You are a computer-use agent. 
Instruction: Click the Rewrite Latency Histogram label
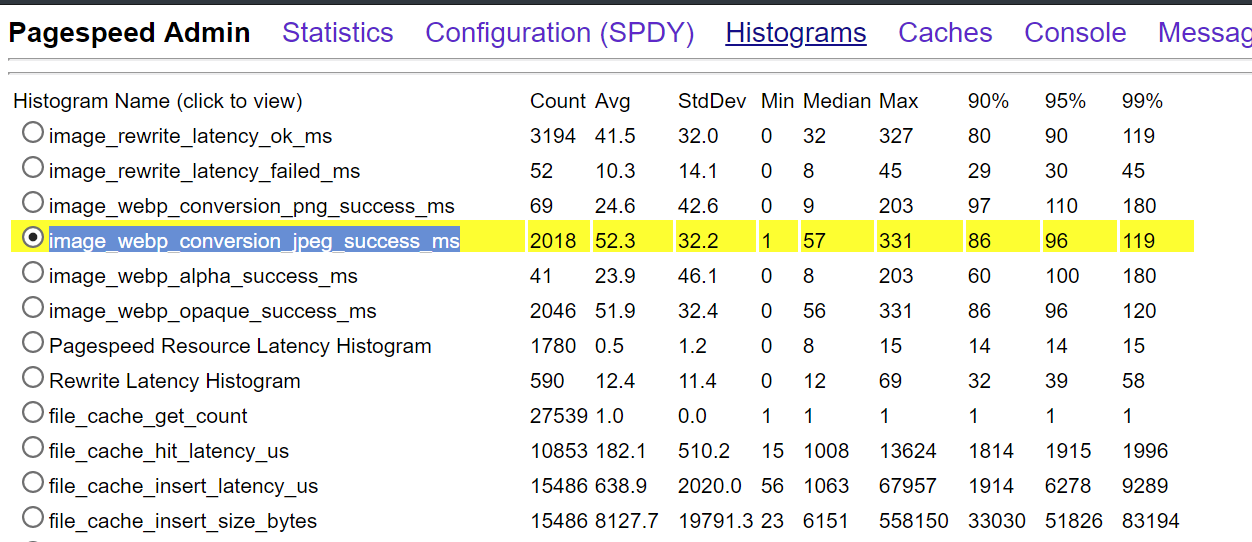pos(175,381)
